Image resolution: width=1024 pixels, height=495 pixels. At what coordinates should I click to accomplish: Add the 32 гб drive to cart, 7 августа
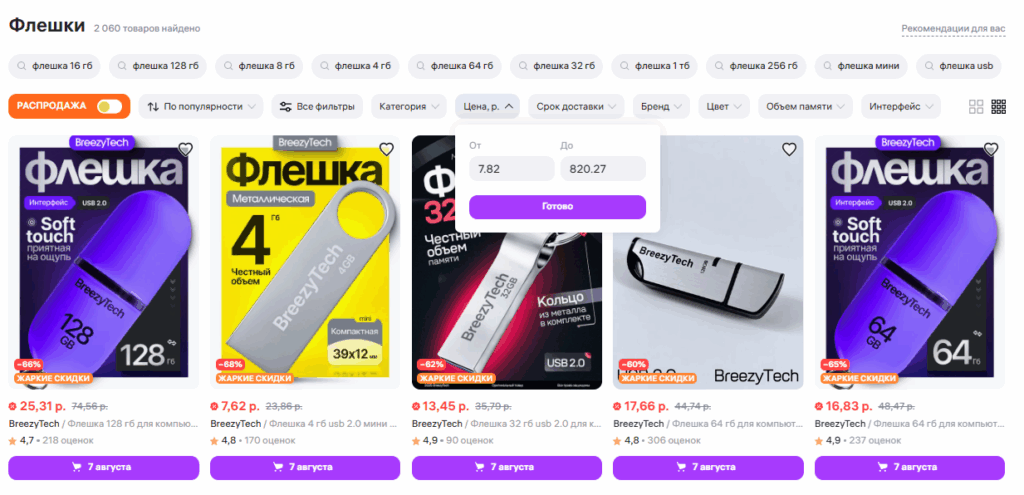coord(507,468)
